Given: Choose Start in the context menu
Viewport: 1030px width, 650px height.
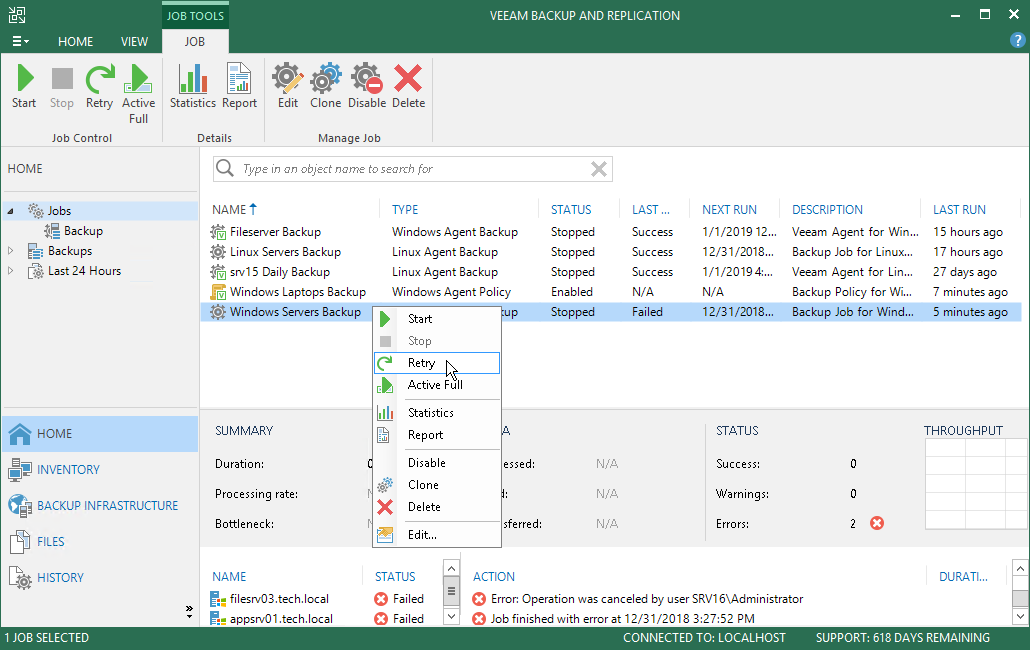Looking at the screenshot, I should (x=437, y=319).
